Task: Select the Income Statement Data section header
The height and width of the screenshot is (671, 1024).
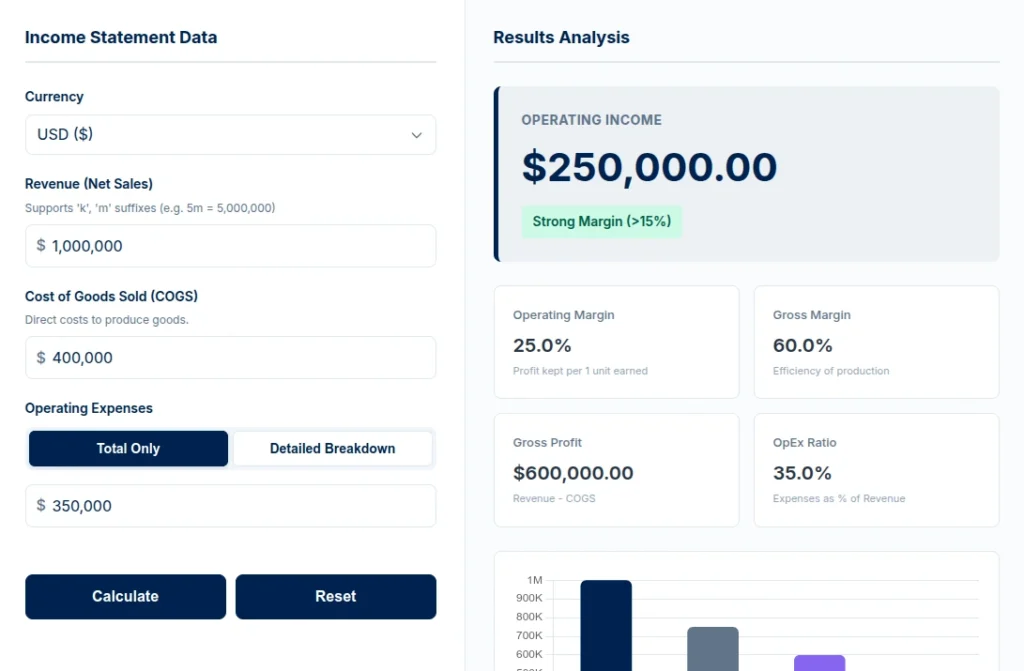Action: tap(121, 37)
